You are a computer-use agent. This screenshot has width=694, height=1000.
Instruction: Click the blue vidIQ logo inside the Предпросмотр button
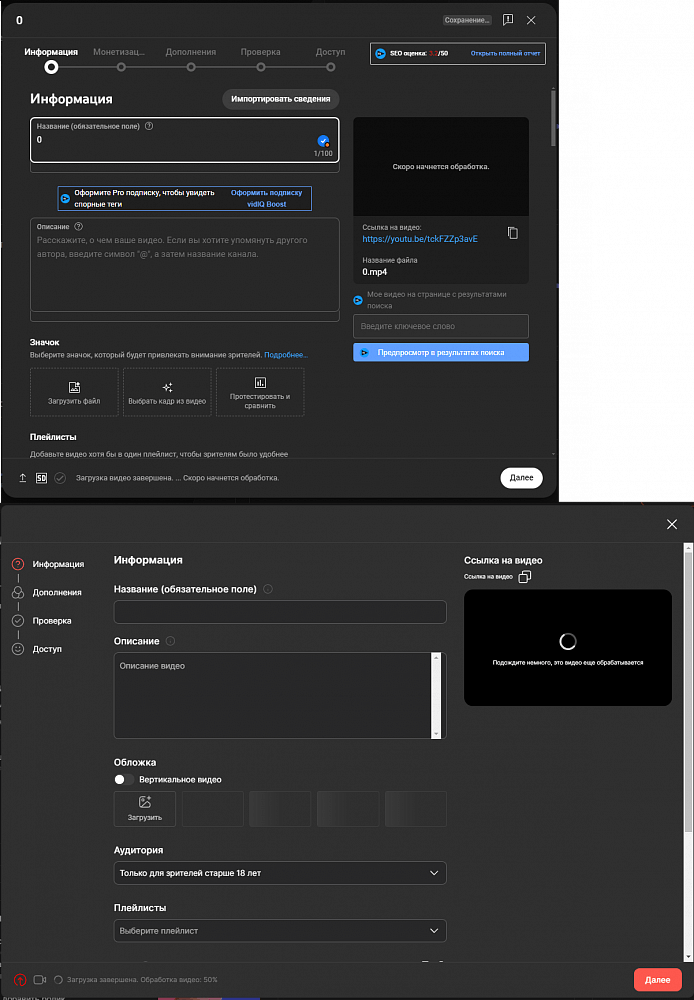(x=364, y=352)
